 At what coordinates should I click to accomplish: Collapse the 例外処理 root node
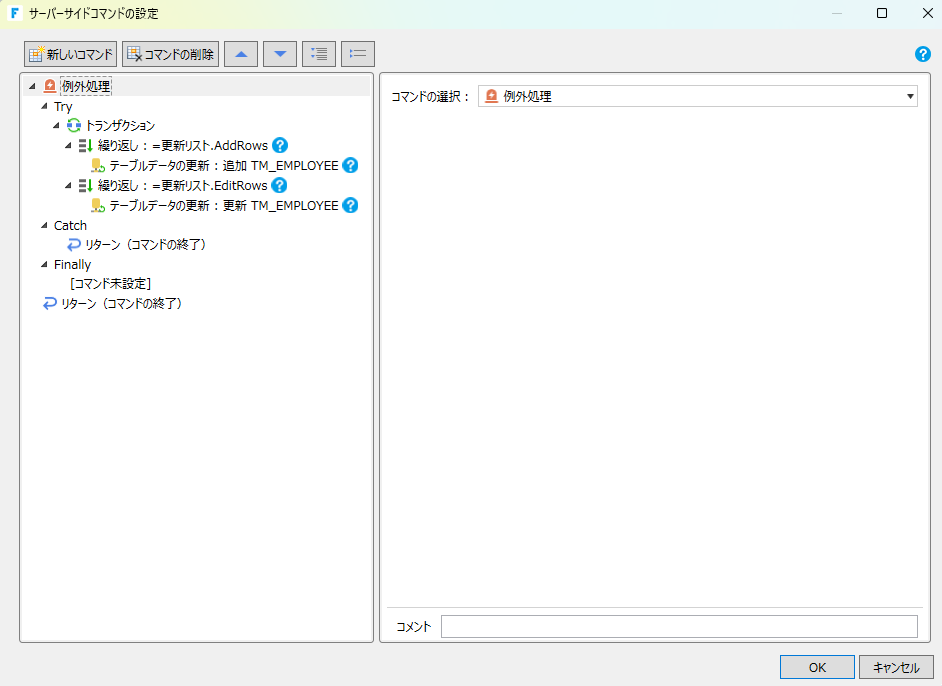[x=32, y=86]
